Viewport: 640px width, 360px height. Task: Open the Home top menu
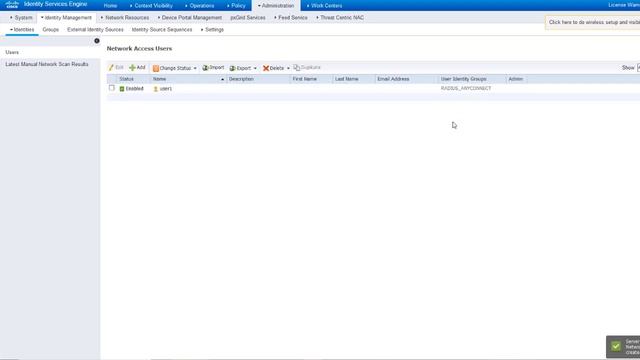pos(110,6)
